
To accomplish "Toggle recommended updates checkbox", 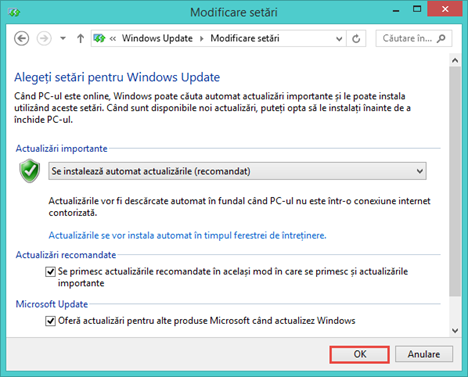I will tap(50, 272).
